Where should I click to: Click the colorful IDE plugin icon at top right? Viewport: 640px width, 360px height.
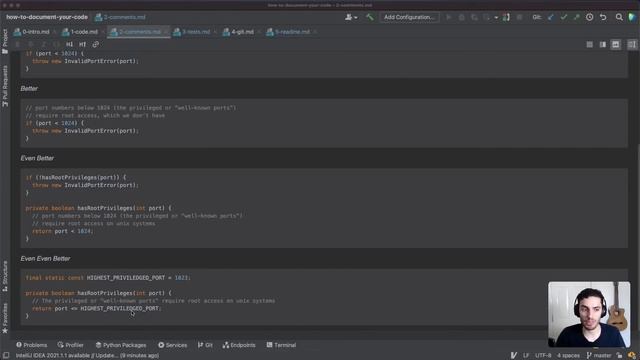click(632, 17)
